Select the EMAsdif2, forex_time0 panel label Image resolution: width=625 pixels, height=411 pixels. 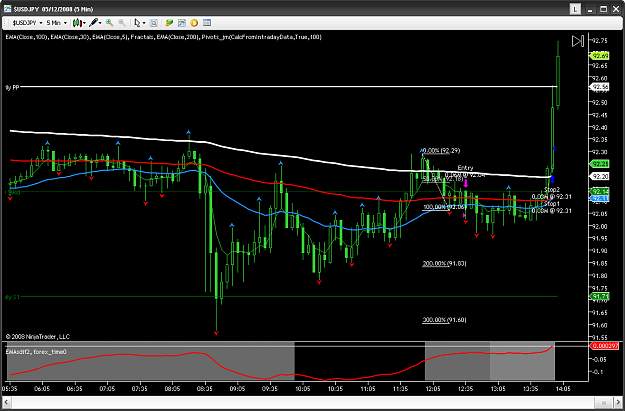(x=36, y=352)
